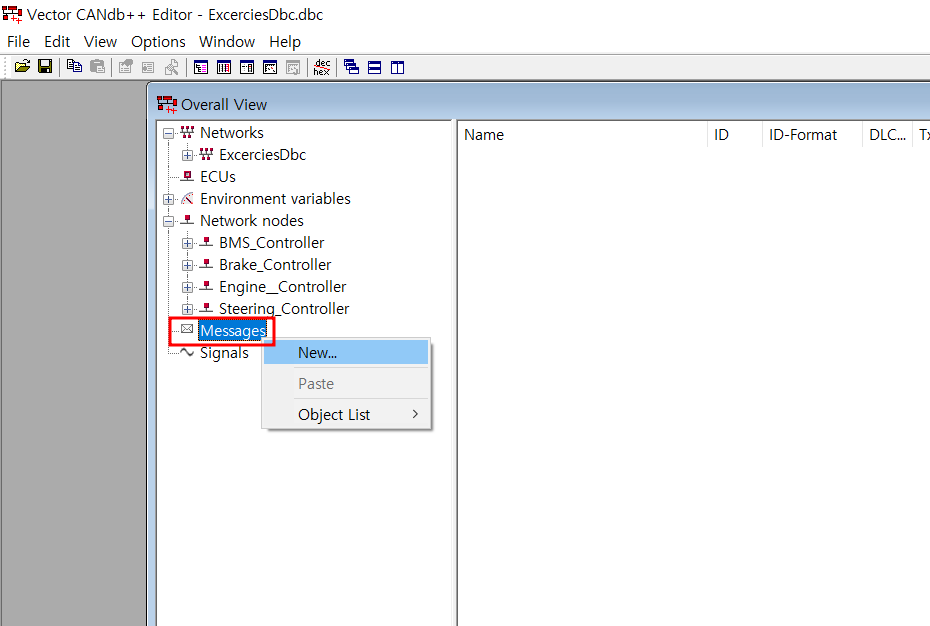Click the greyed properties card toolbar icon
Viewport: 930px width, 626px height.
(148, 67)
